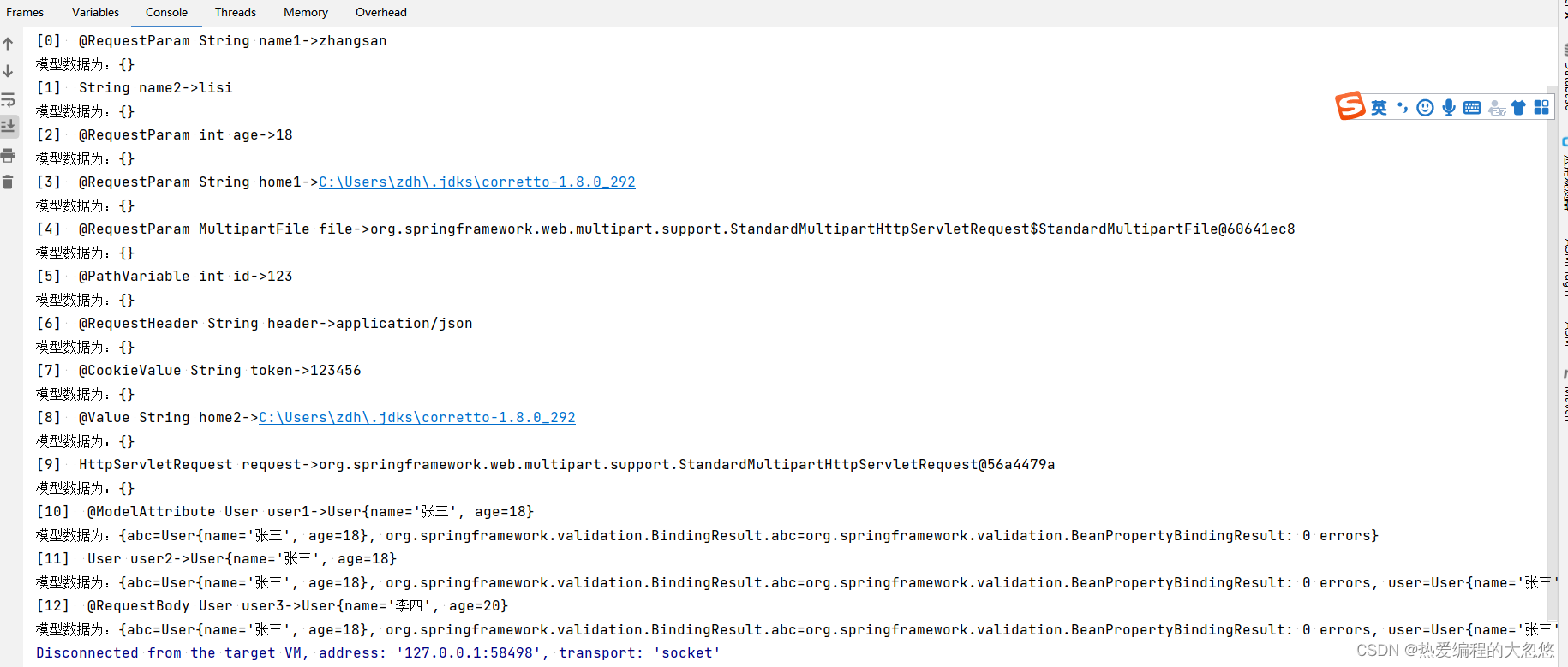Screen dimensions: 1568x667
Task: Click the '[10] @ModelAttribute User user1' line
Action: click(x=284, y=511)
